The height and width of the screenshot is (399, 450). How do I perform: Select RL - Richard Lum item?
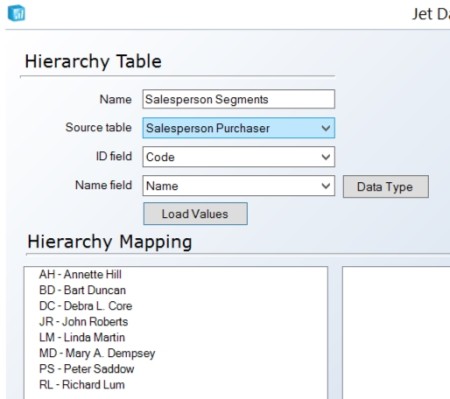[82, 384]
